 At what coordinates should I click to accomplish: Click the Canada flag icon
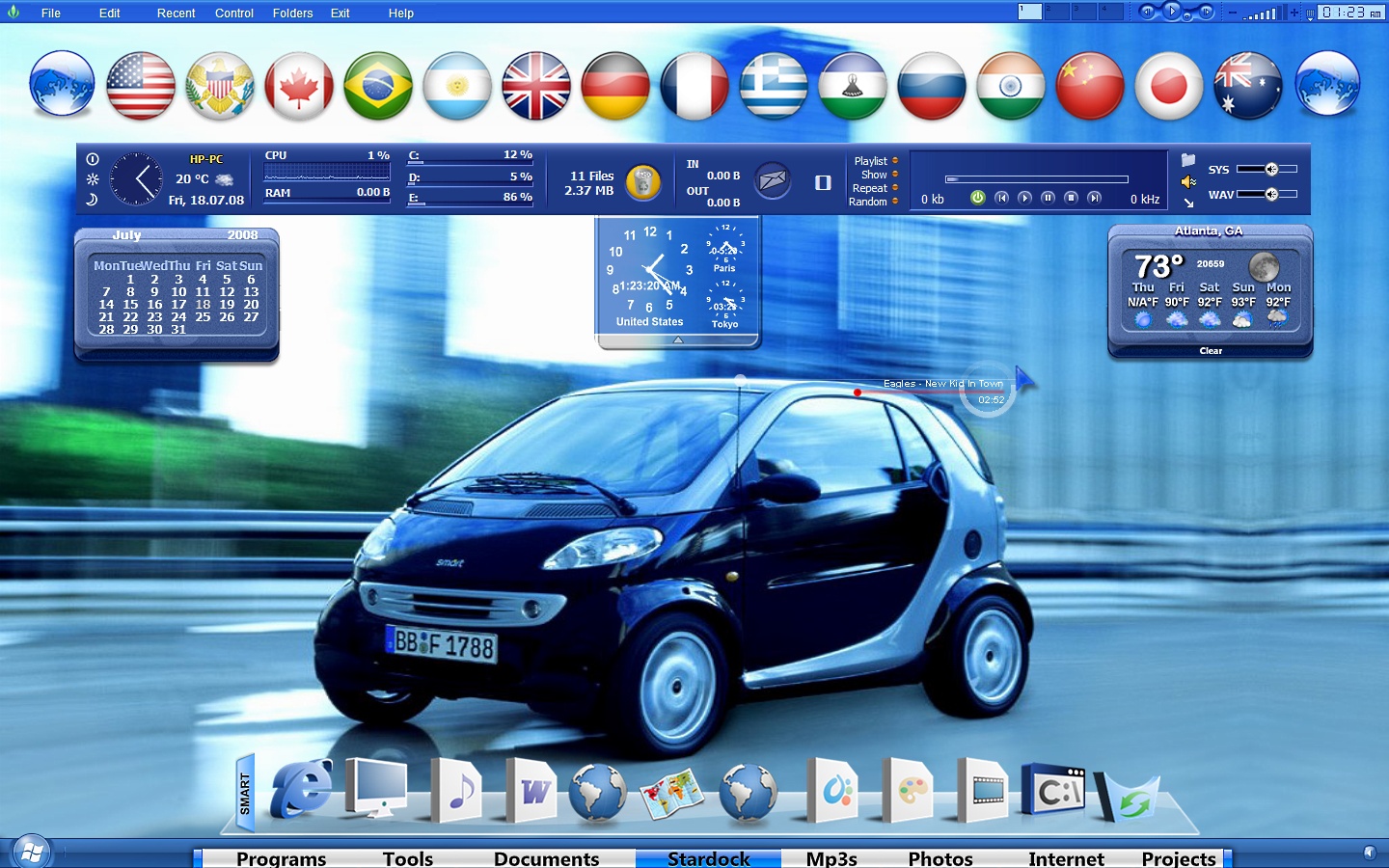coord(299,86)
